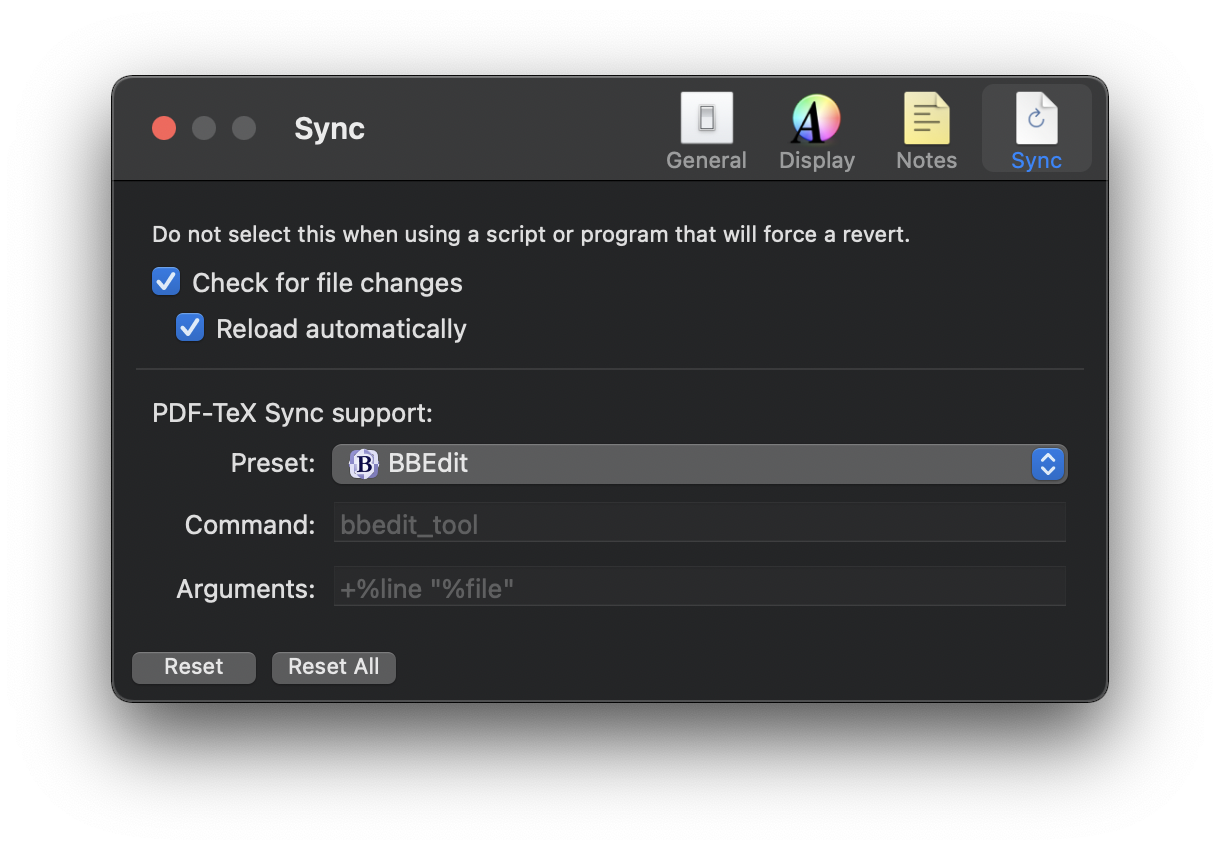Click the BBEdit app icon in Preset

coord(363,464)
